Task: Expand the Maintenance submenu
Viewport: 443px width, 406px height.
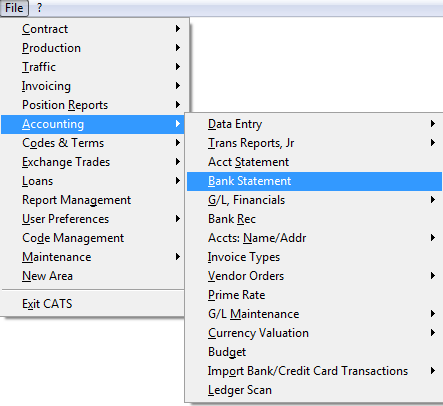Action: [x=93, y=257]
